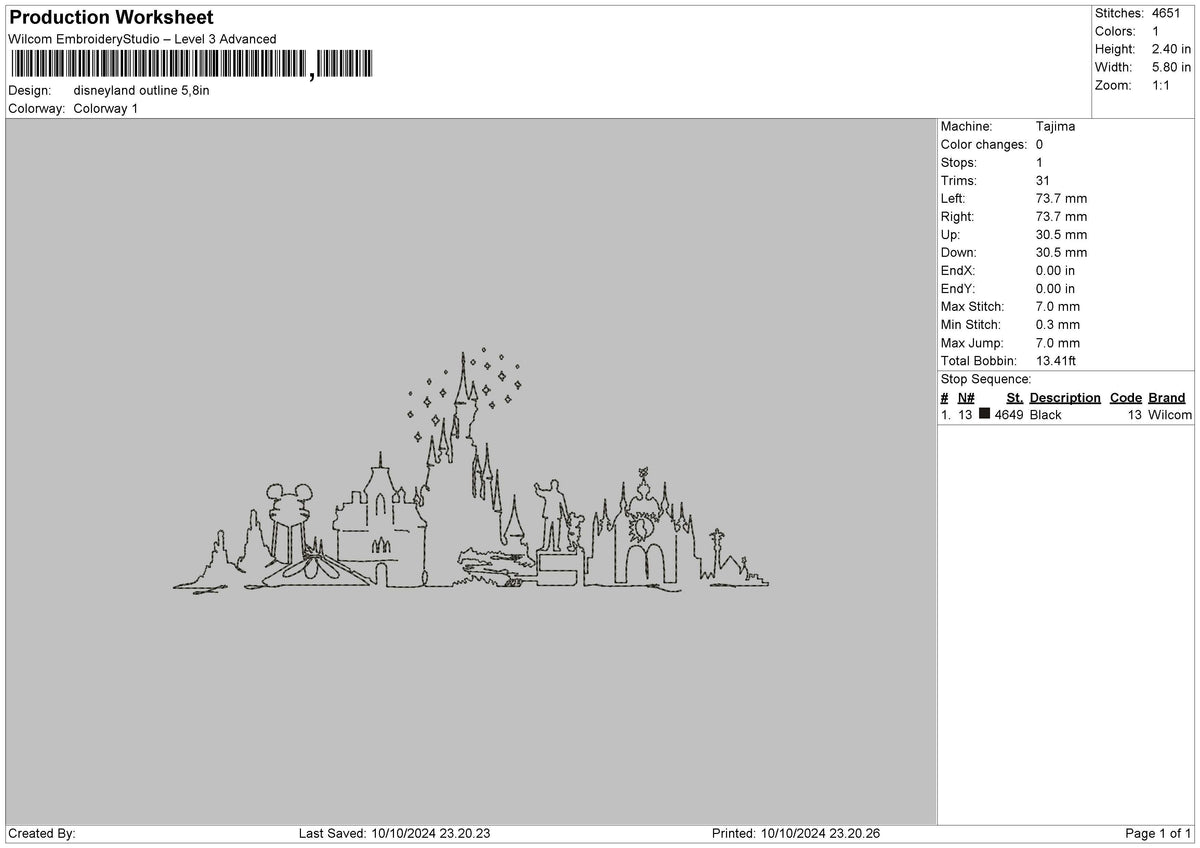Click the Min Stitch value '0.3 mm'
This screenshot has height=848, width=1200.
click(1058, 324)
